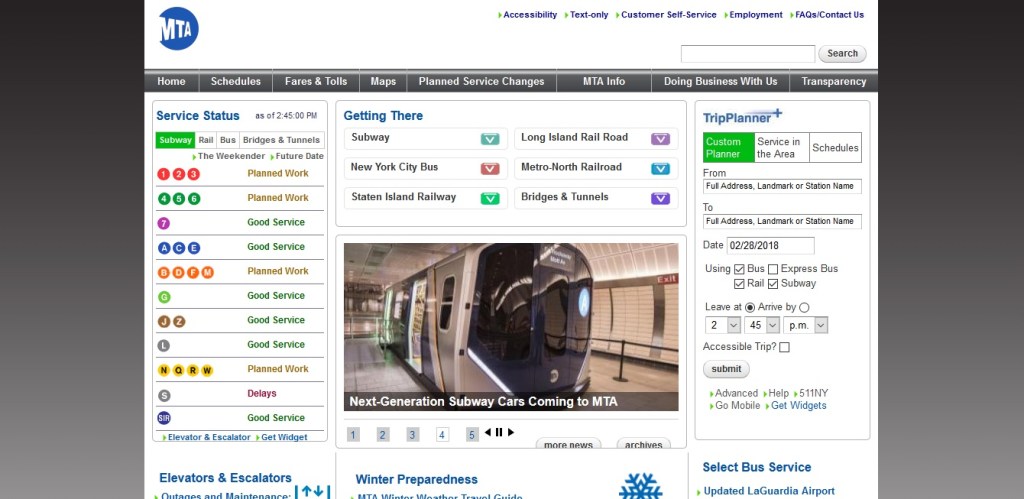
Task: Toggle the Subway checkbox in TripPlanner
Action: coord(773,284)
